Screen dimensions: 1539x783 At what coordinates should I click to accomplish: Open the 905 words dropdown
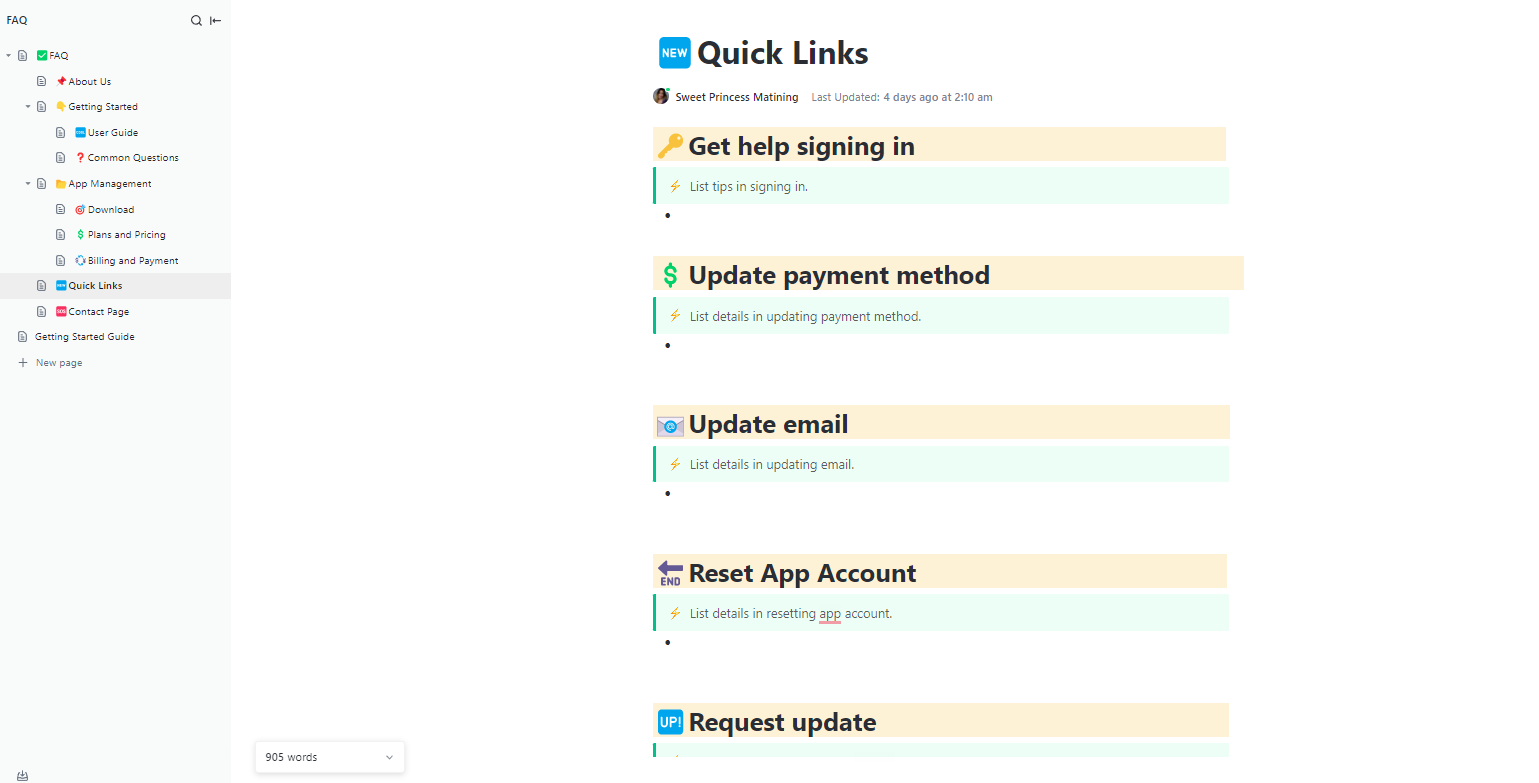[x=329, y=757]
